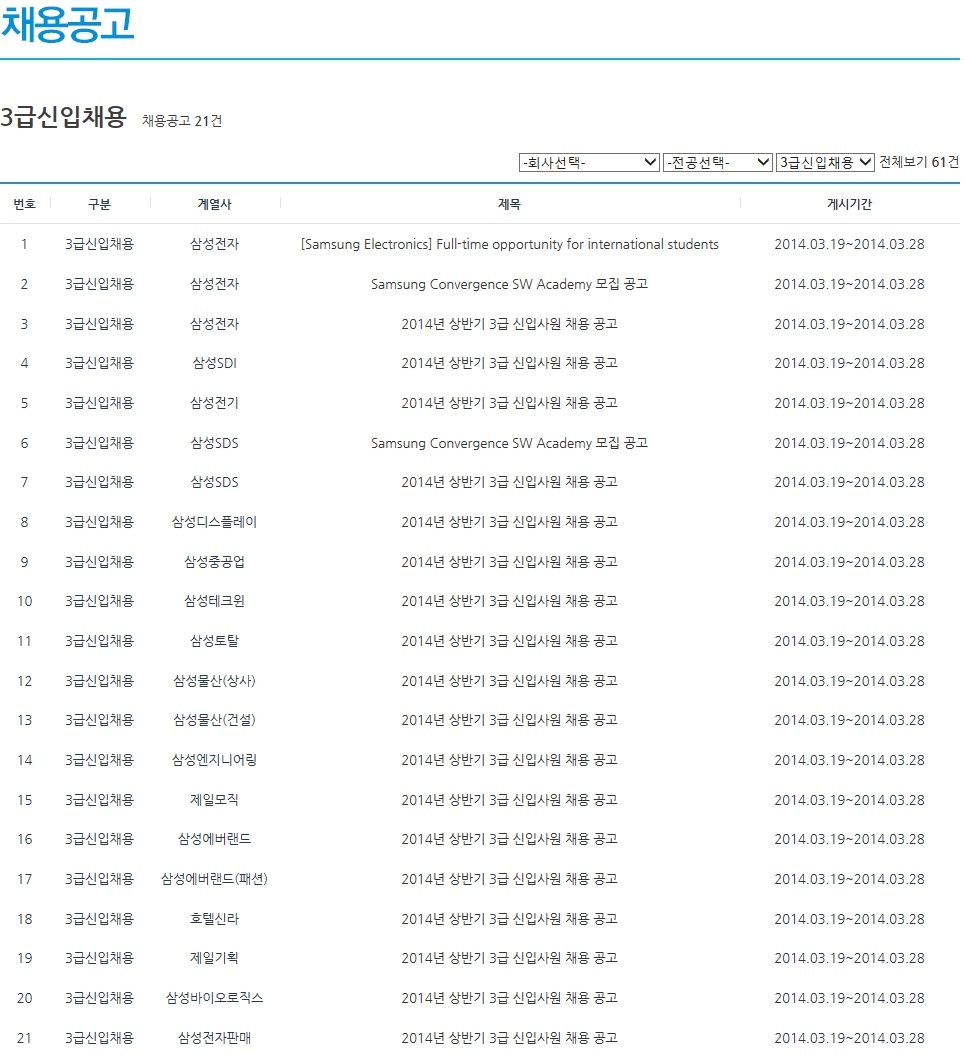Select the 제일모직 affiliate cell
This screenshot has height=1056, width=964.
click(x=214, y=800)
